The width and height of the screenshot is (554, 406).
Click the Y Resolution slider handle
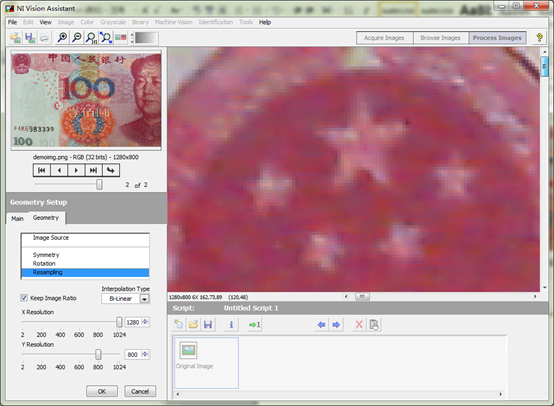(x=98, y=354)
